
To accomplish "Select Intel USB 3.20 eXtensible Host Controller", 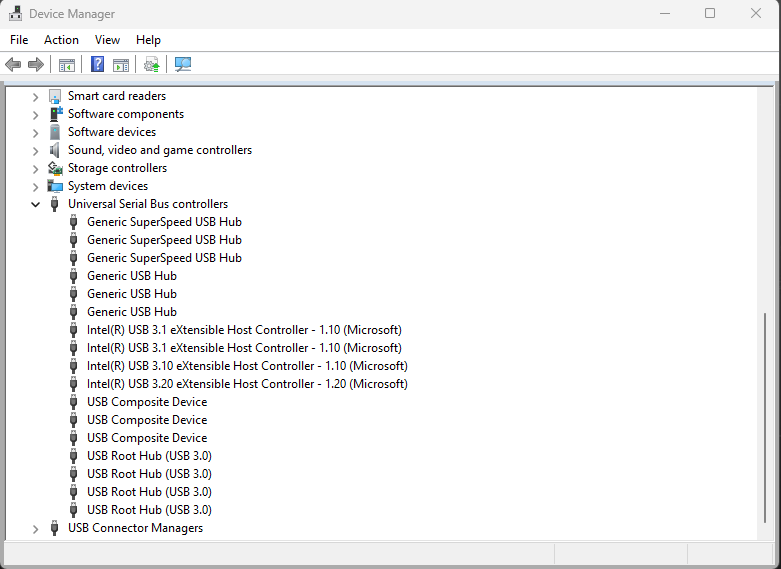I will click(247, 384).
